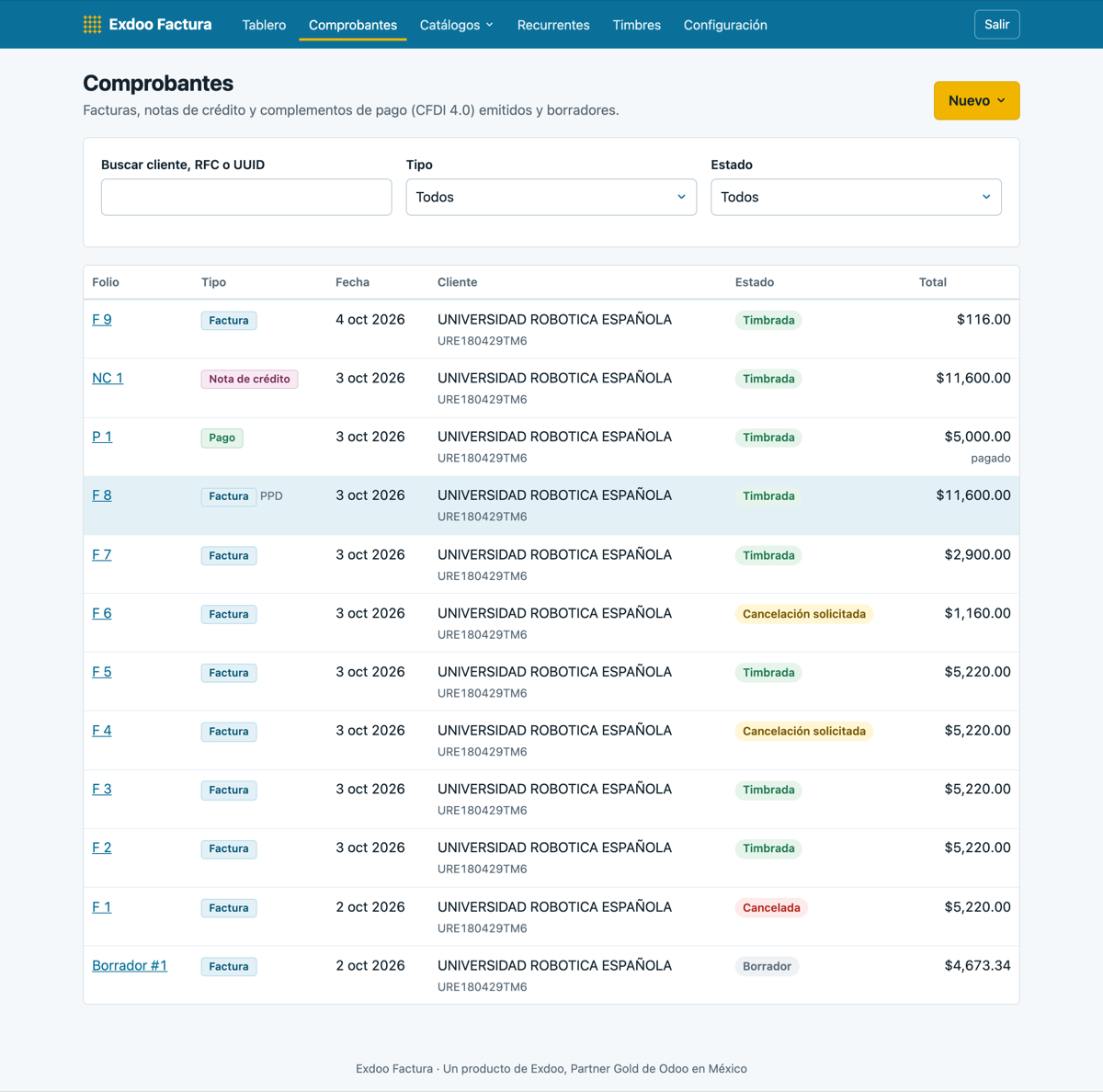Image resolution: width=1103 pixels, height=1092 pixels.
Task: Open the Timbres page
Action: coord(637,25)
